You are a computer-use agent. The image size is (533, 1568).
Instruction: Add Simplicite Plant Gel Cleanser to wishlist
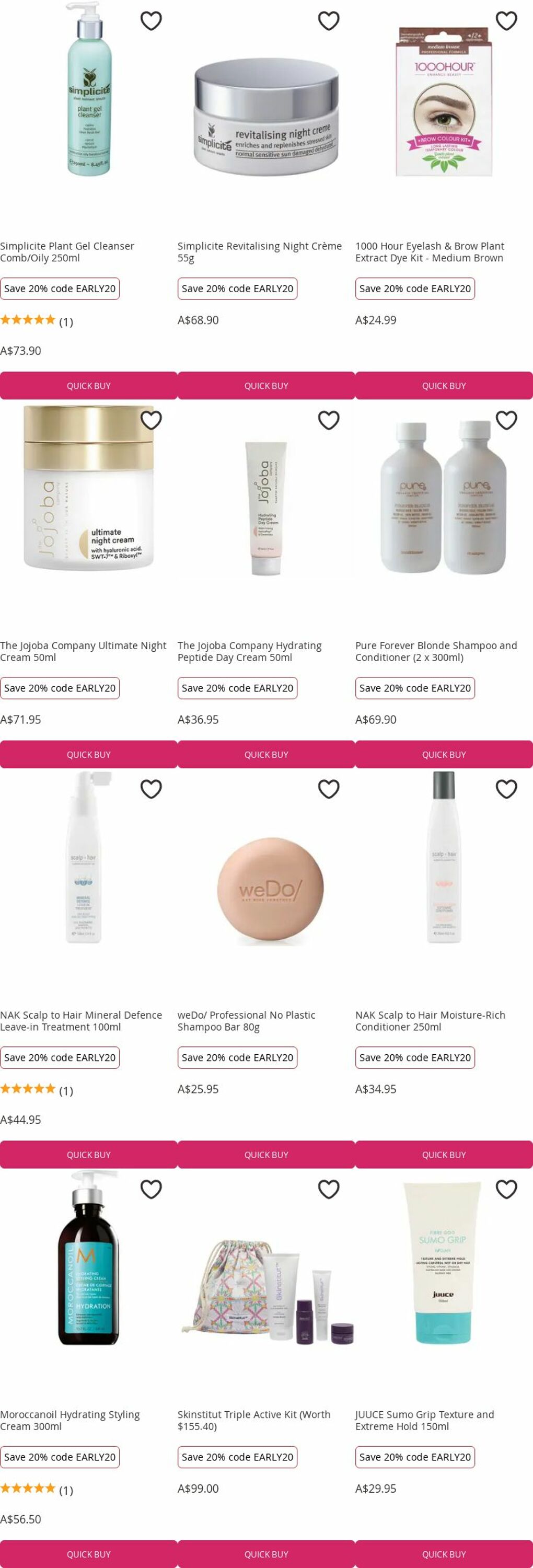click(x=151, y=21)
